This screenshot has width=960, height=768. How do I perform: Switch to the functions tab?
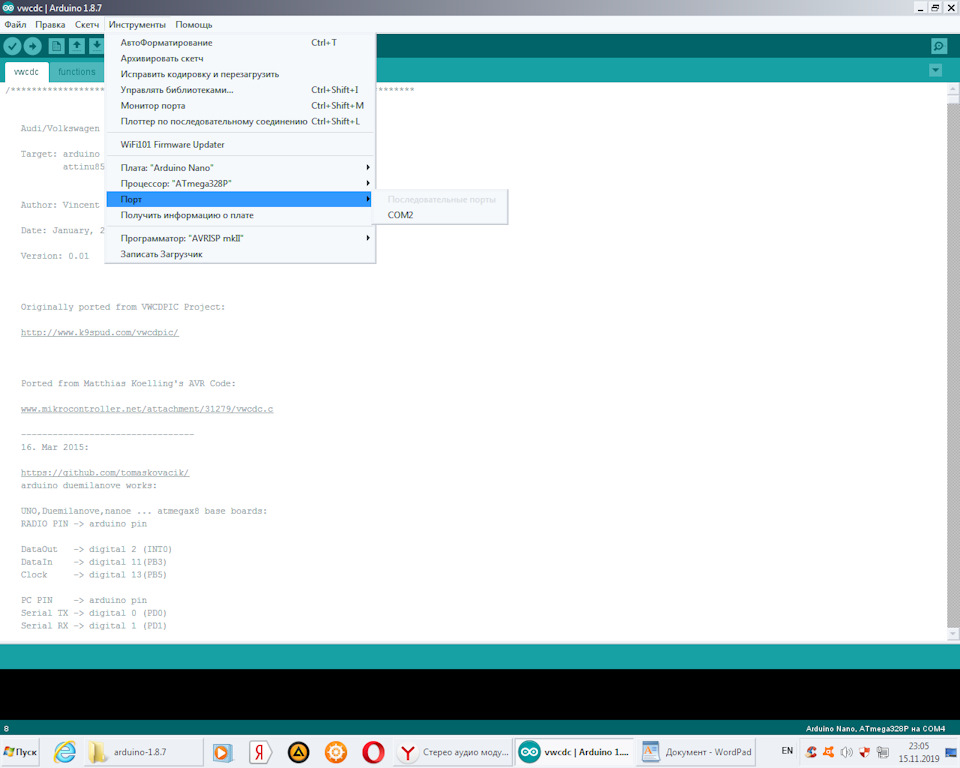(77, 72)
